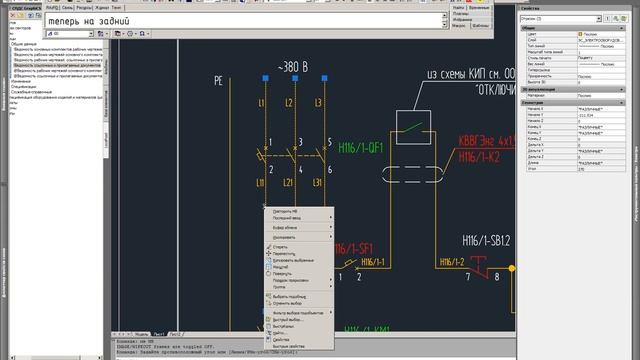The image size is (640, 360).
Task: Click Select Objects icon in Свойства panel
Action: point(616,19)
